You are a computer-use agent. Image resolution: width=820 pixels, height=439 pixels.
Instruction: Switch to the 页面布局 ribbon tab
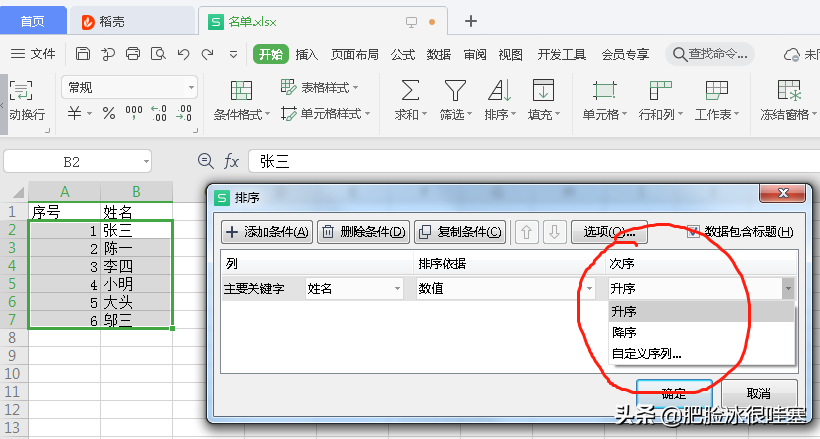point(355,54)
